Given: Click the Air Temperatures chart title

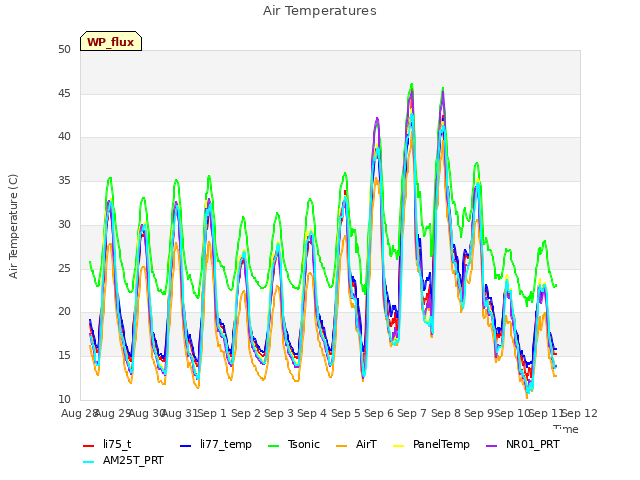Looking at the screenshot, I should coord(320,11).
